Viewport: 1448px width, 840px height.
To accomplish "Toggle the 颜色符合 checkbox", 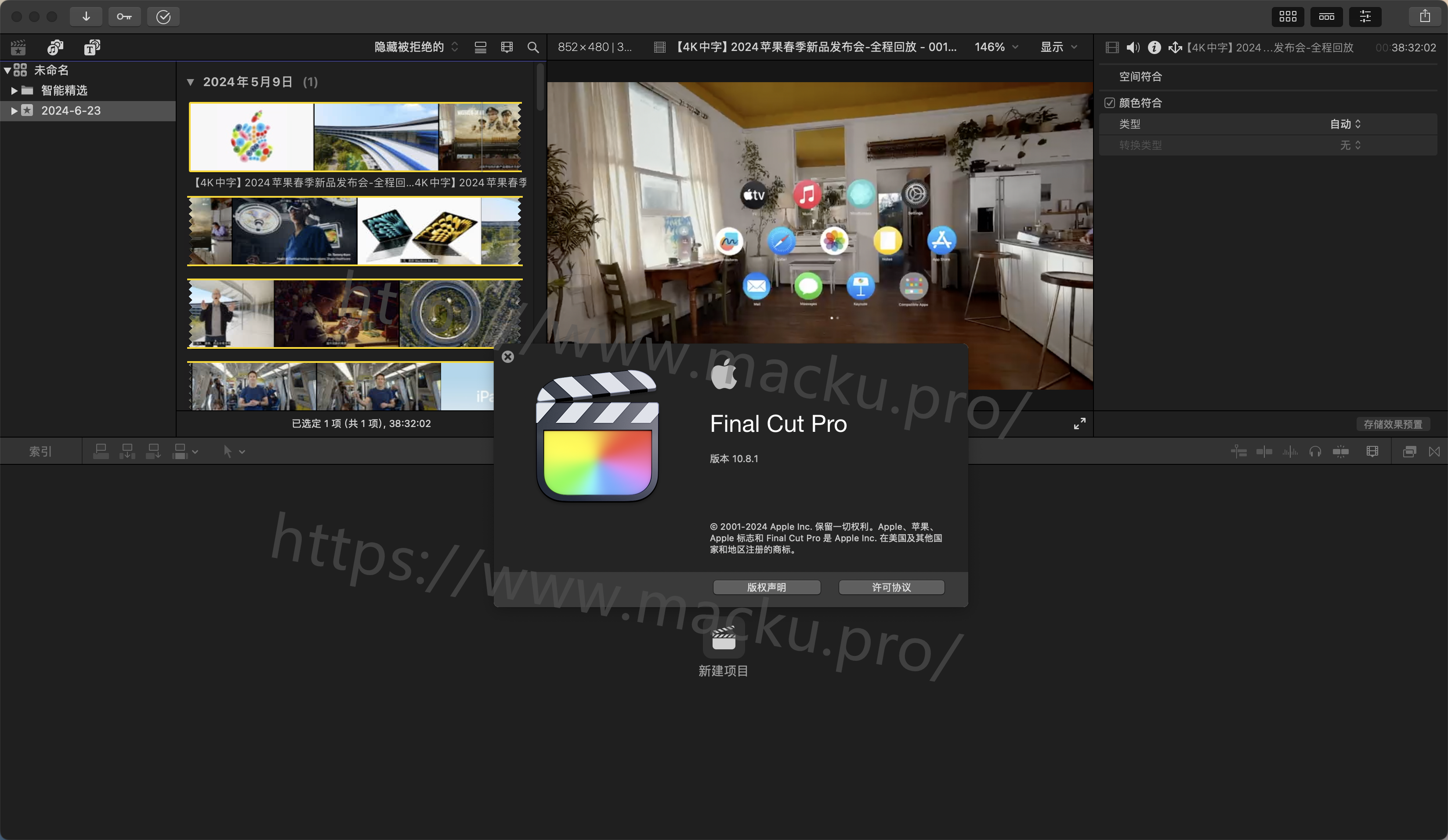I will [x=1110, y=103].
